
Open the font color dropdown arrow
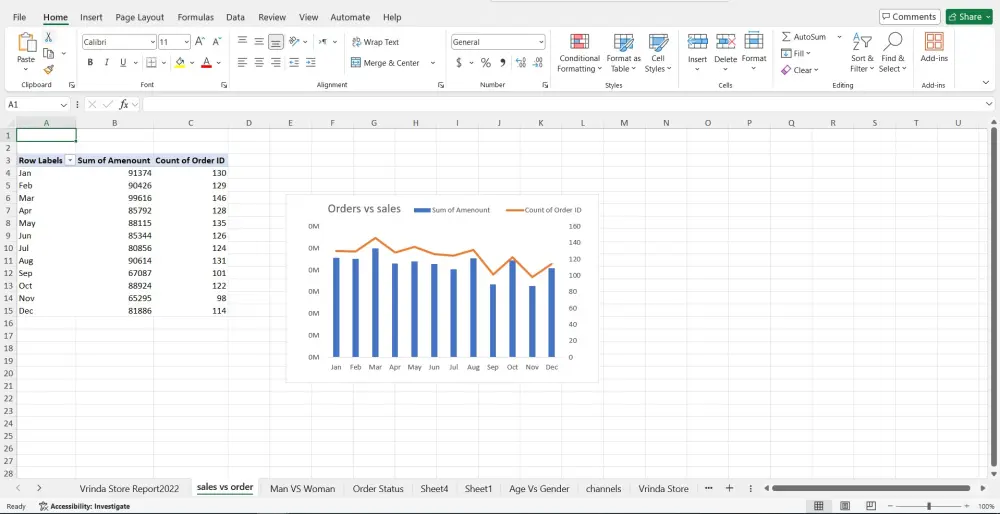(219, 62)
